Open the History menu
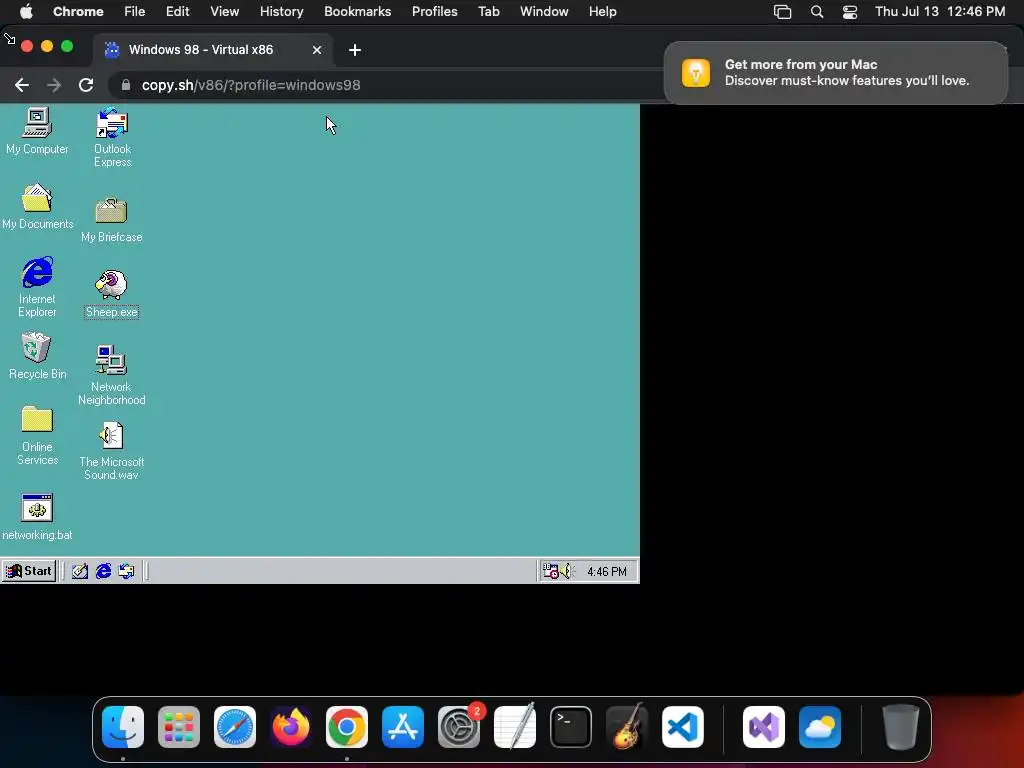This screenshot has height=768, width=1024. (281, 11)
